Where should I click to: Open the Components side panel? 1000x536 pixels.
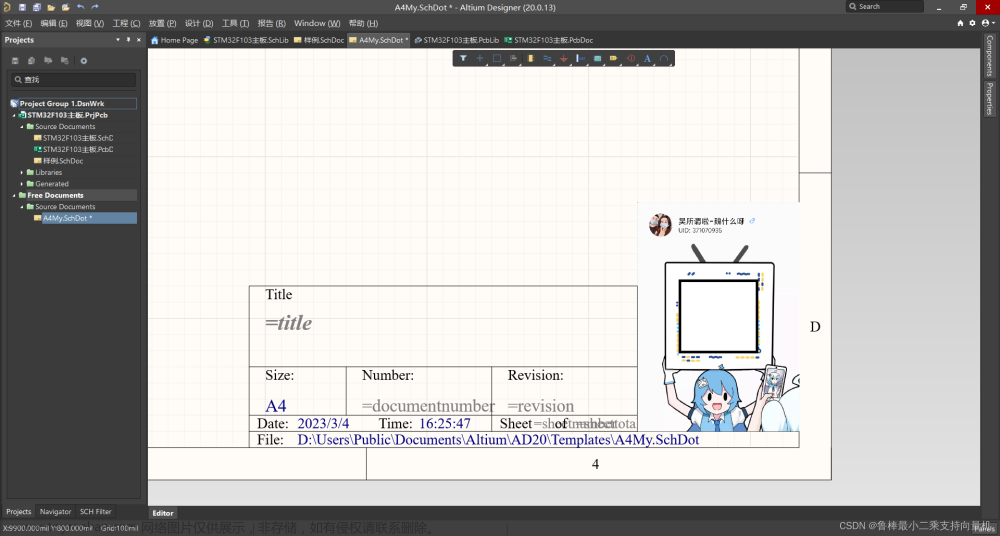[x=989, y=56]
